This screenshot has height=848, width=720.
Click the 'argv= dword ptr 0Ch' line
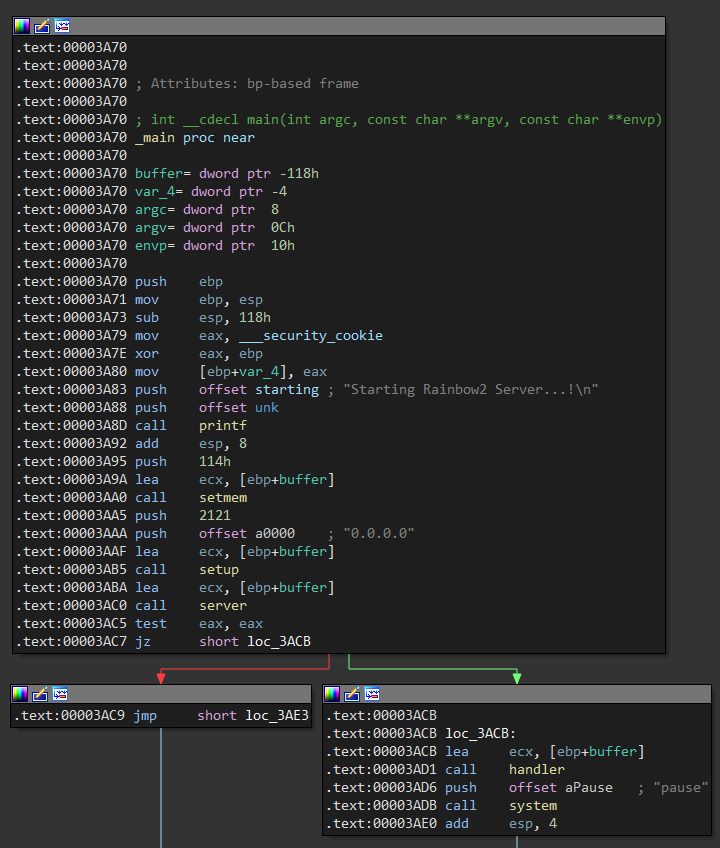click(215, 228)
